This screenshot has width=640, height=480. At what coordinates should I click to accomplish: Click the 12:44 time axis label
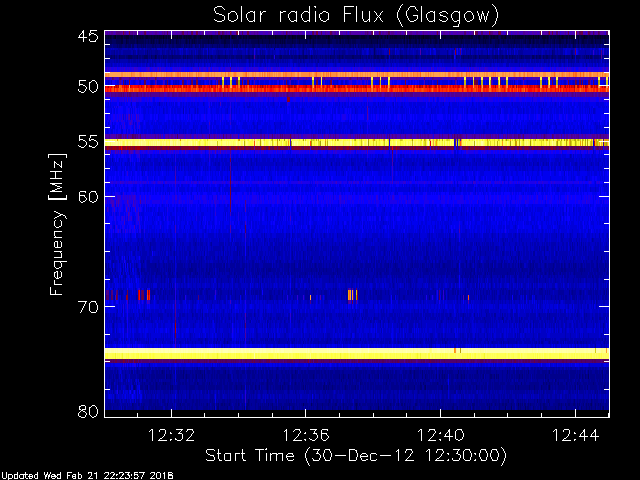576,435
